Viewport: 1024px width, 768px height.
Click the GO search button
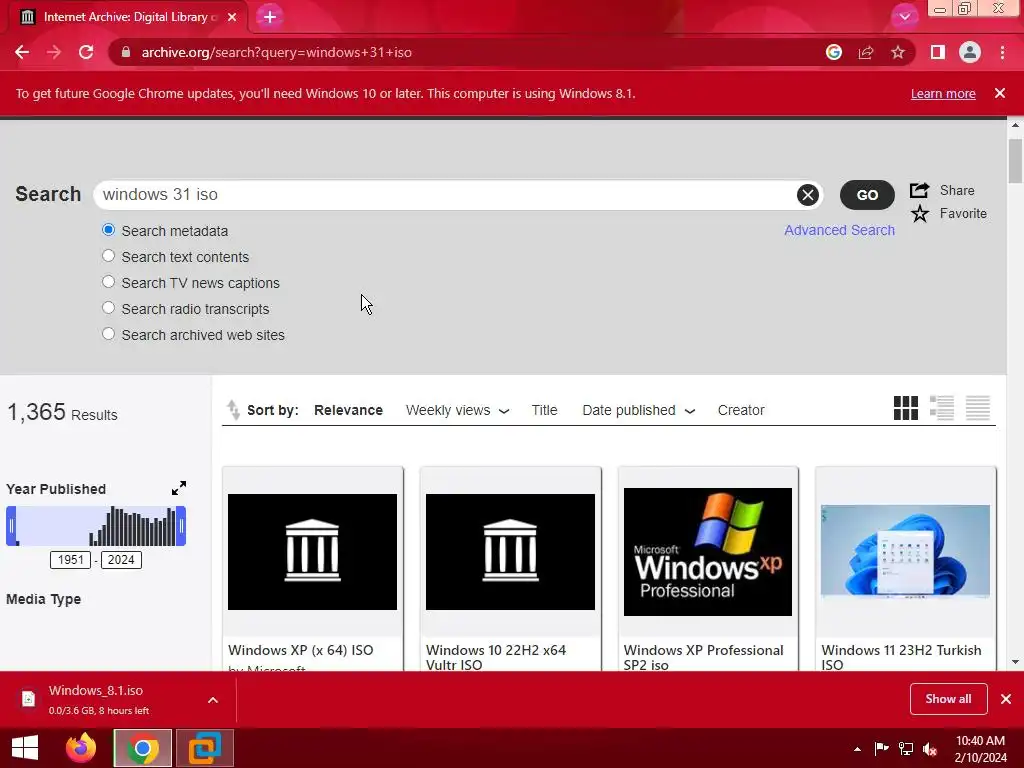(x=867, y=195)
